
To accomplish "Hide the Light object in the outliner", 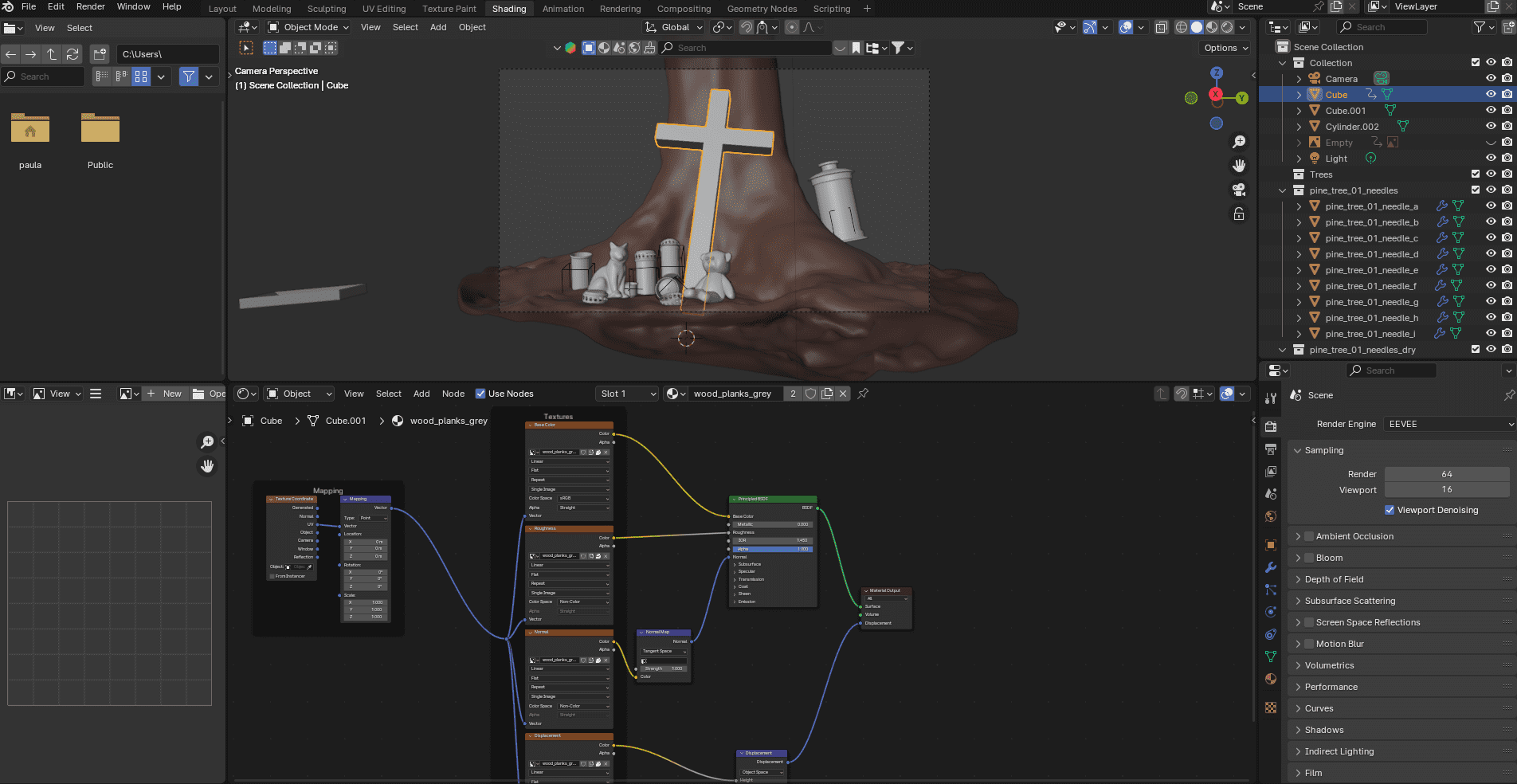I will point(1491,158).
